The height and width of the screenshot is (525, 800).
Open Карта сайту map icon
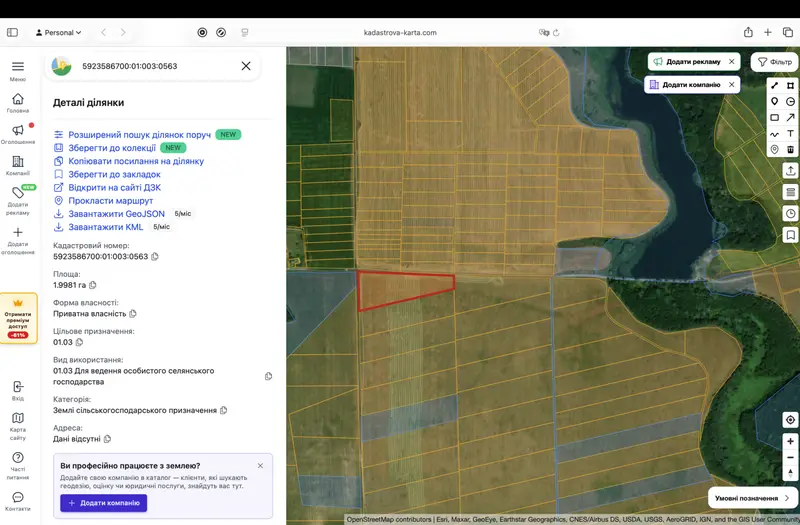(18, 418)
